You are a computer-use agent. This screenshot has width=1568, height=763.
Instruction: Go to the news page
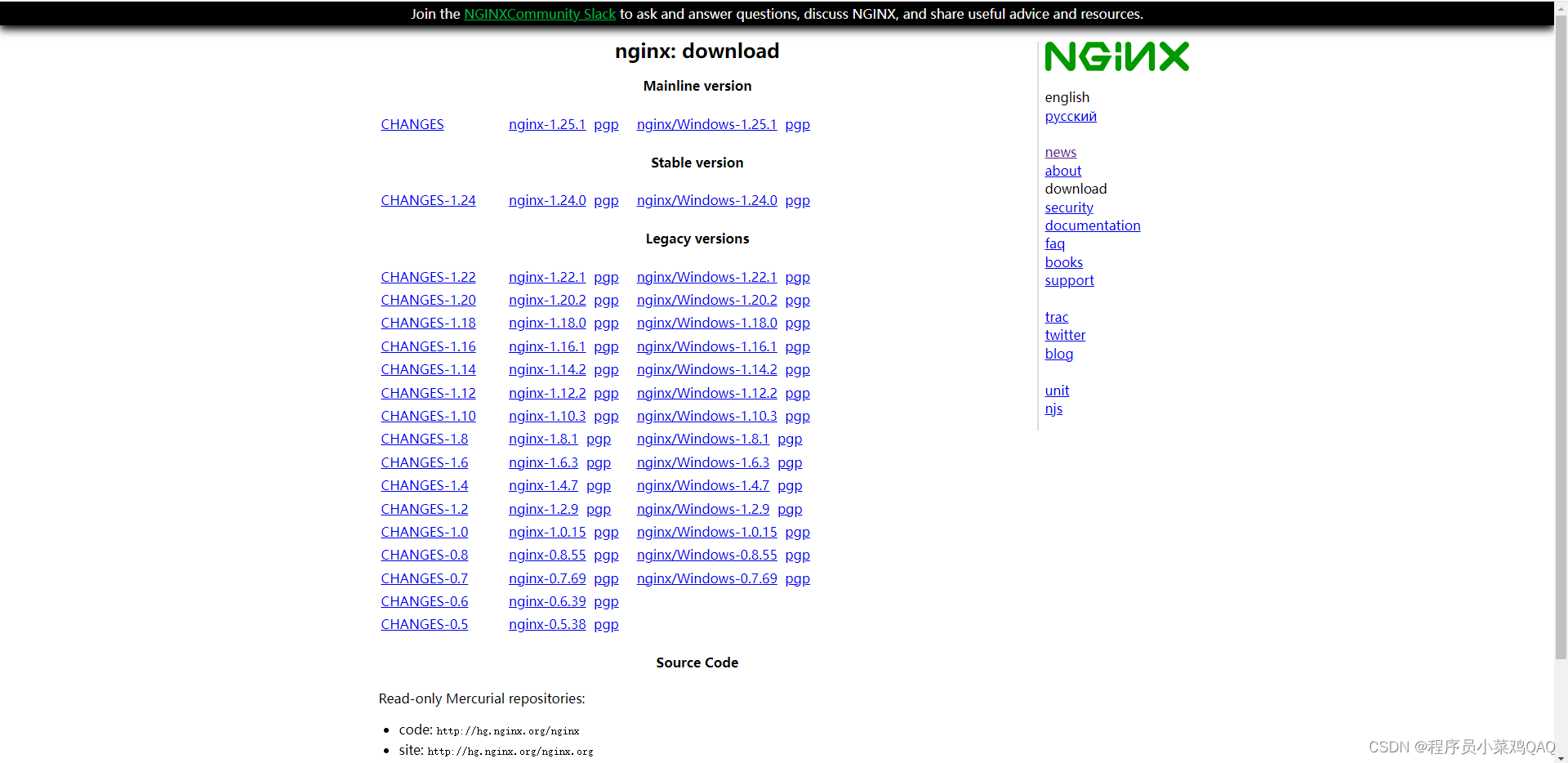pyautogui.click(x=1060, y=152)
